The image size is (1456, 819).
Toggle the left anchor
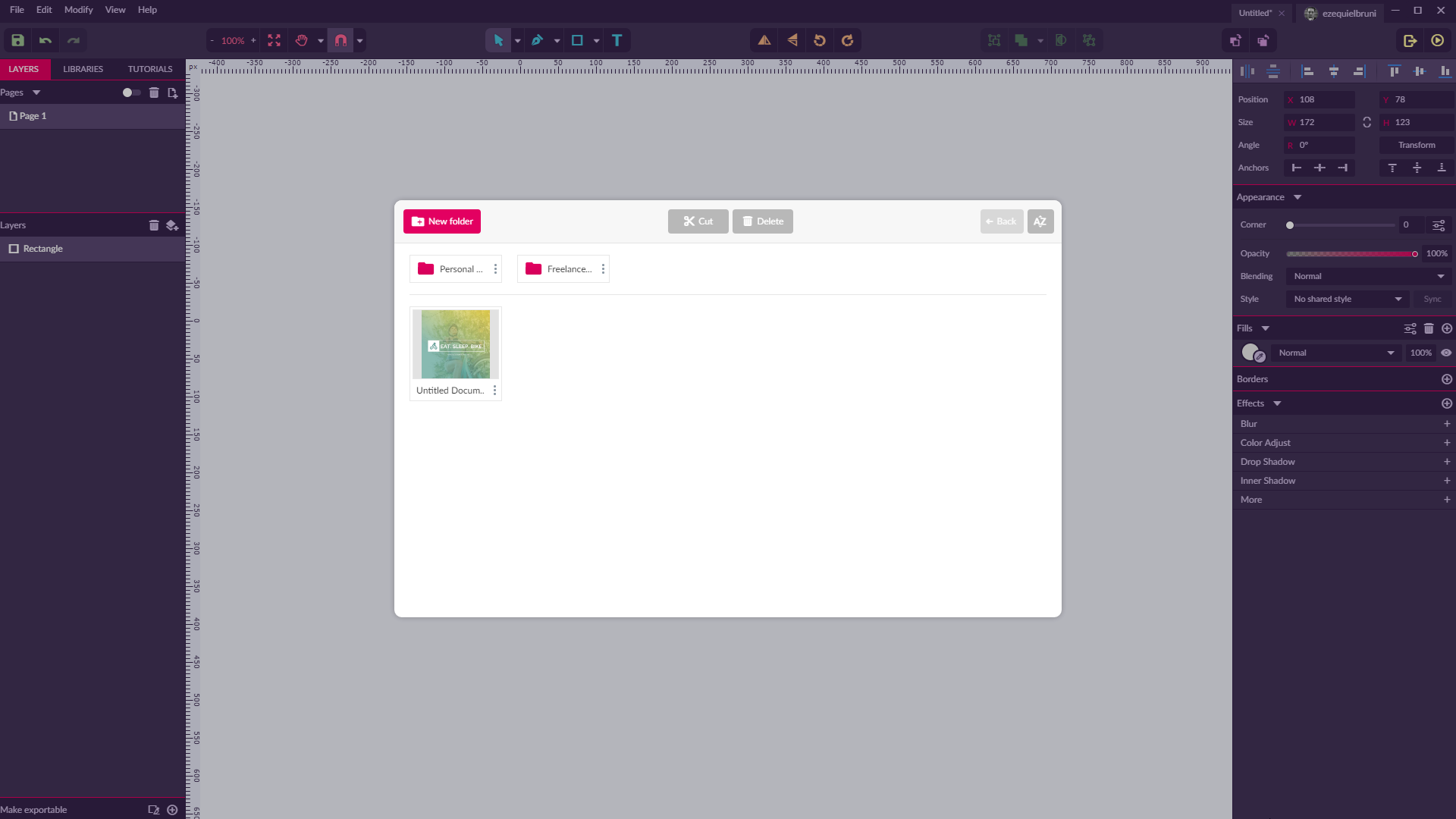[1297, 168]
